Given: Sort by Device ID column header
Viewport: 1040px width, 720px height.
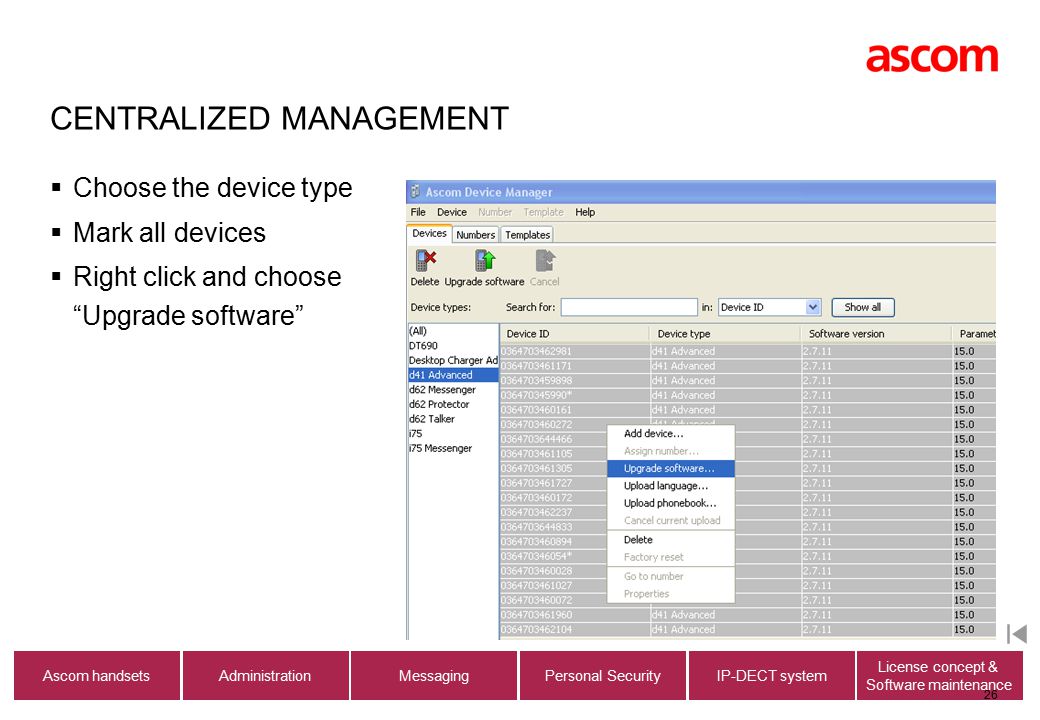Looking at the screenshot, I should [x=574, y=333].
